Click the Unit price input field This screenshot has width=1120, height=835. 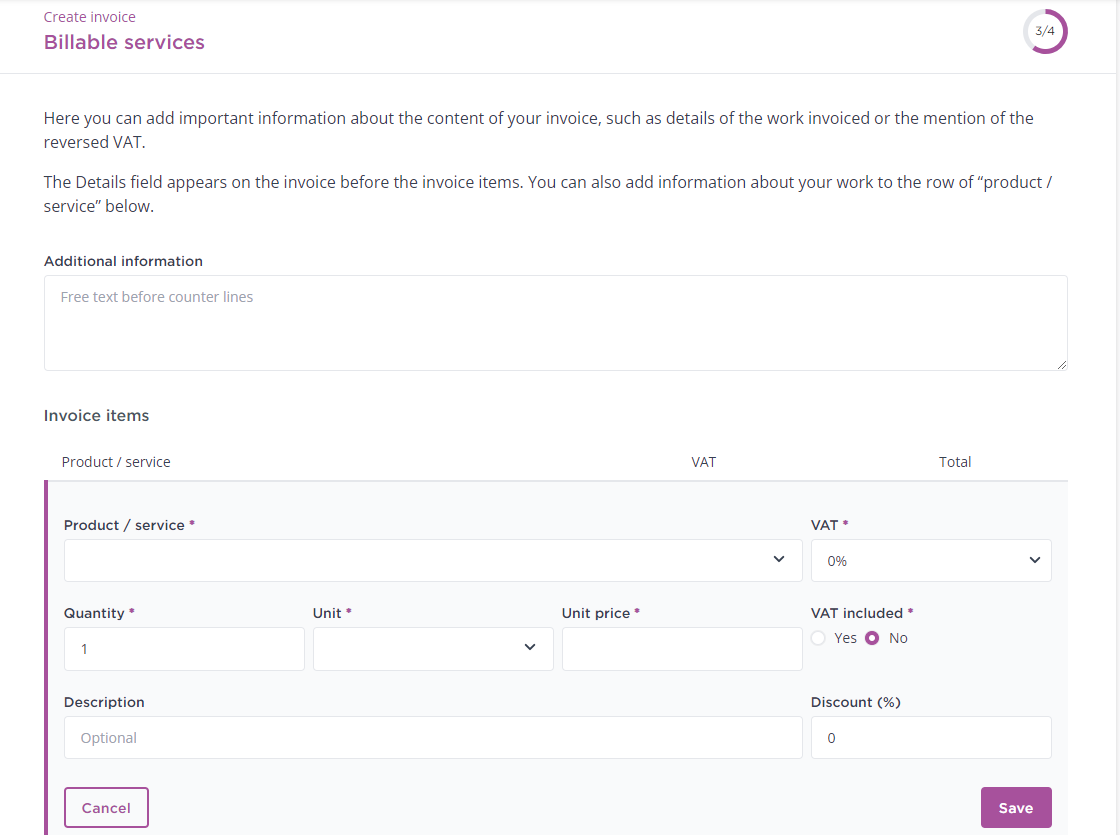tap(682, 649)
